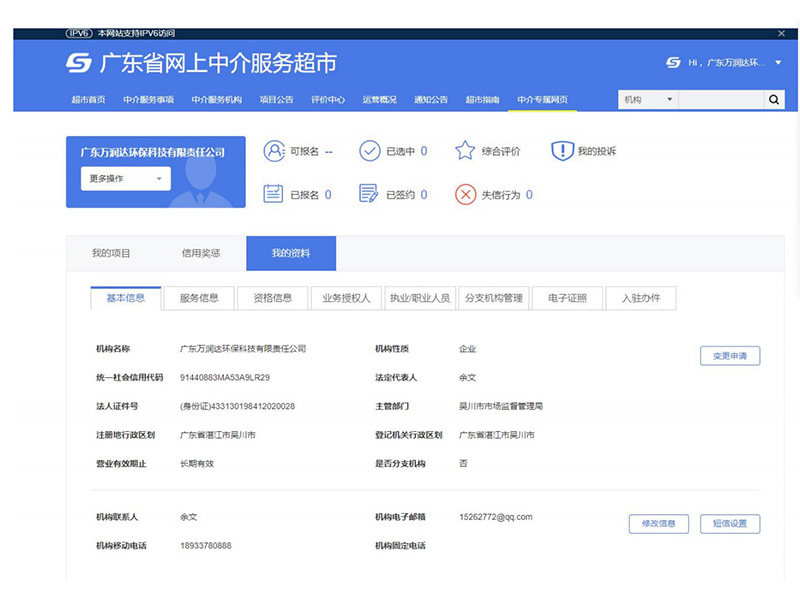The height and width of the screenshot is (600, 800).
Task: Click the 综合评价 star icon
Action: 465,151
